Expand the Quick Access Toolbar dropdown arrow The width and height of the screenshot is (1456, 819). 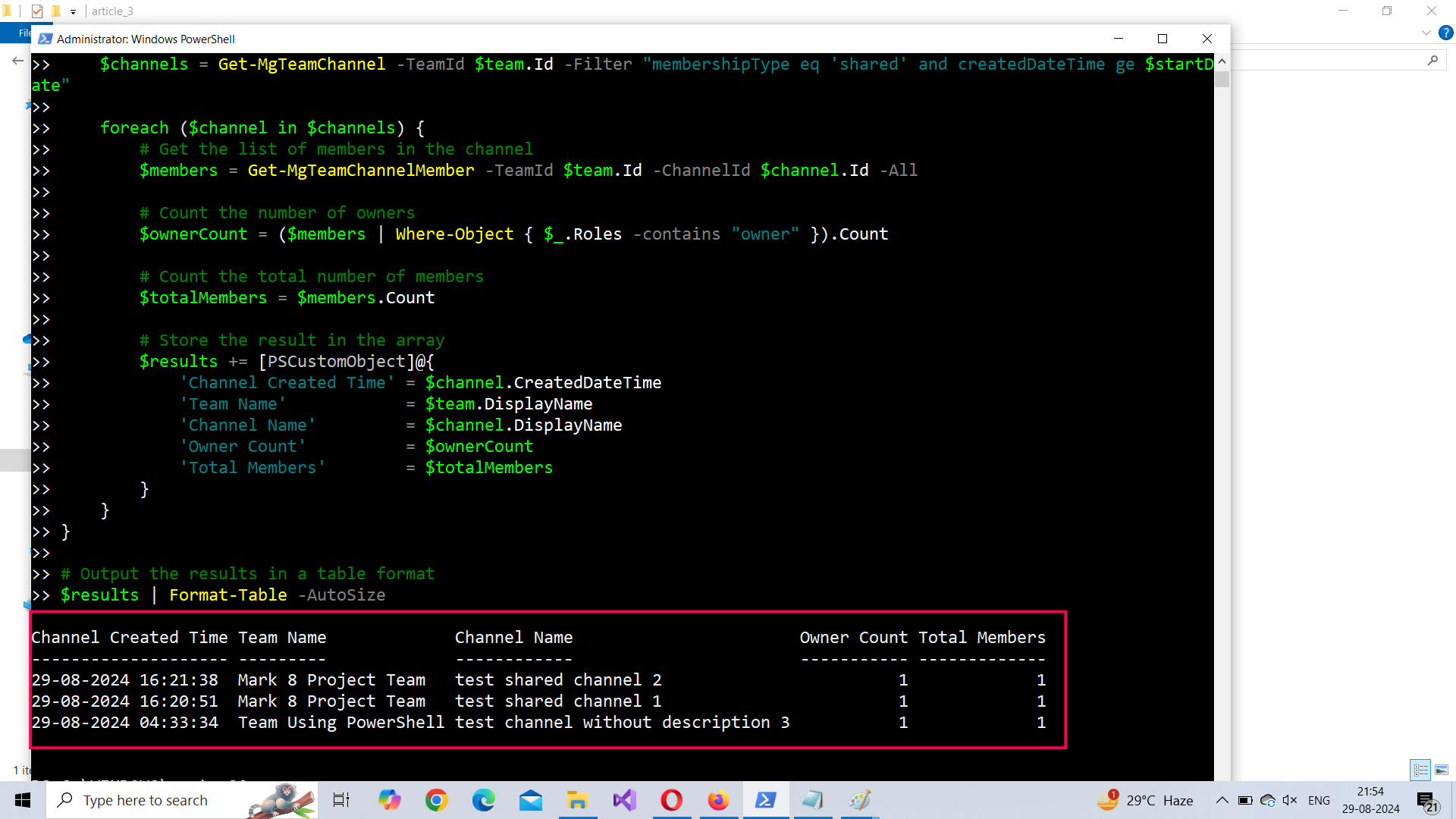click(x=73, y=11)
